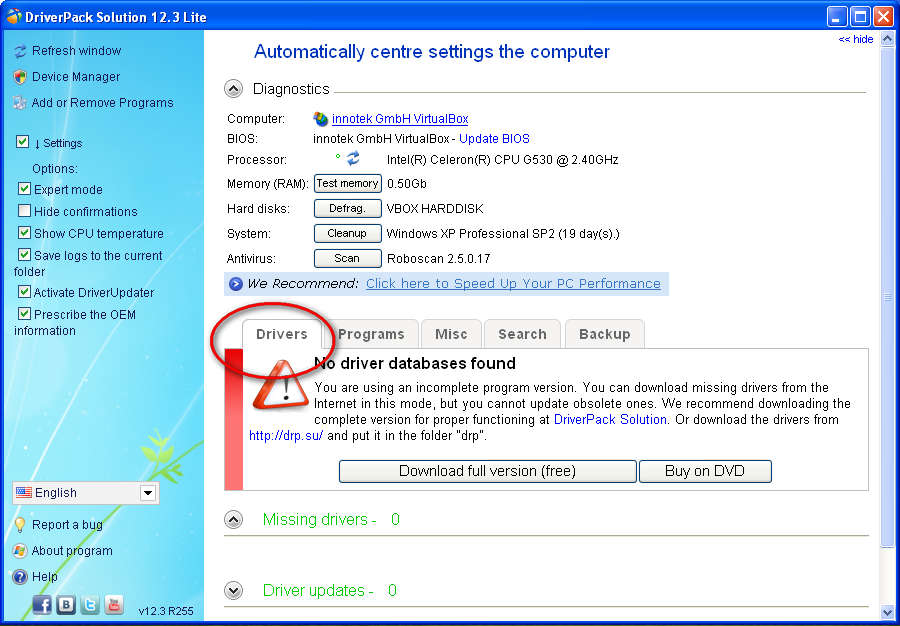Screen dimensions: 900x626
Task: Click the Cleanup button
Action: point(347,234)
